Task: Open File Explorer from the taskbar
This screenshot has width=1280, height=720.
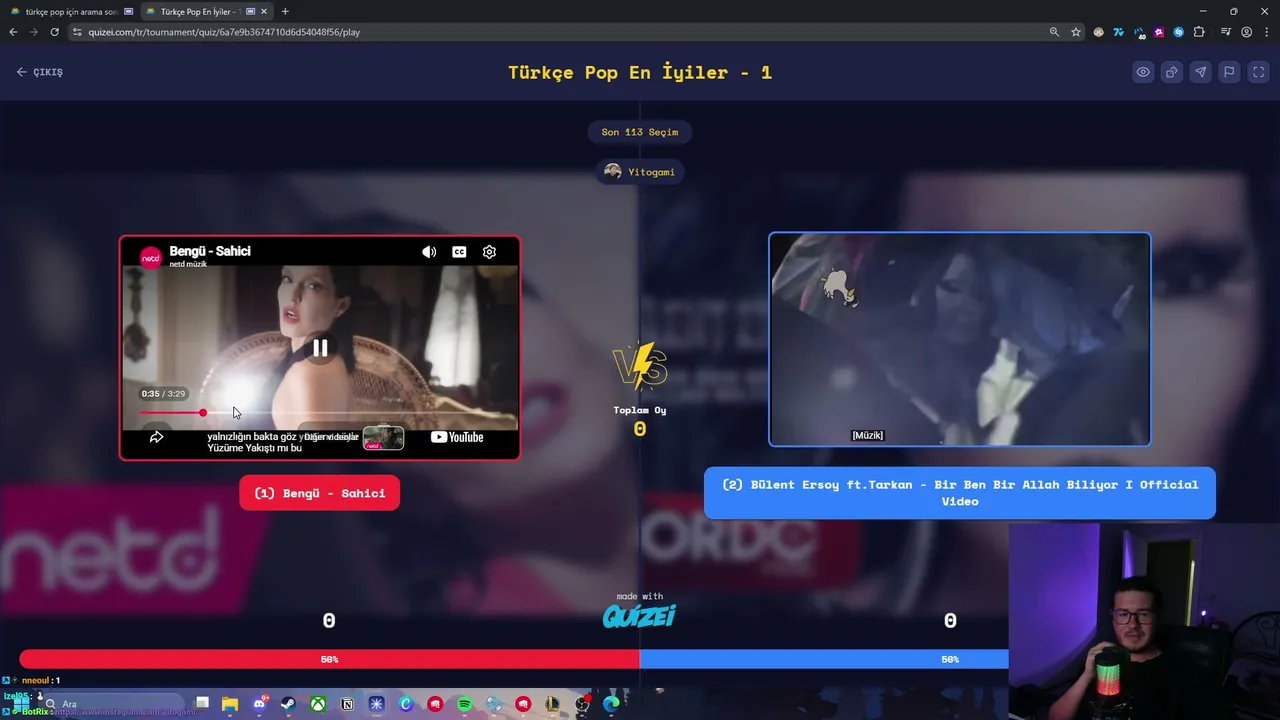Action: (230, 704)
